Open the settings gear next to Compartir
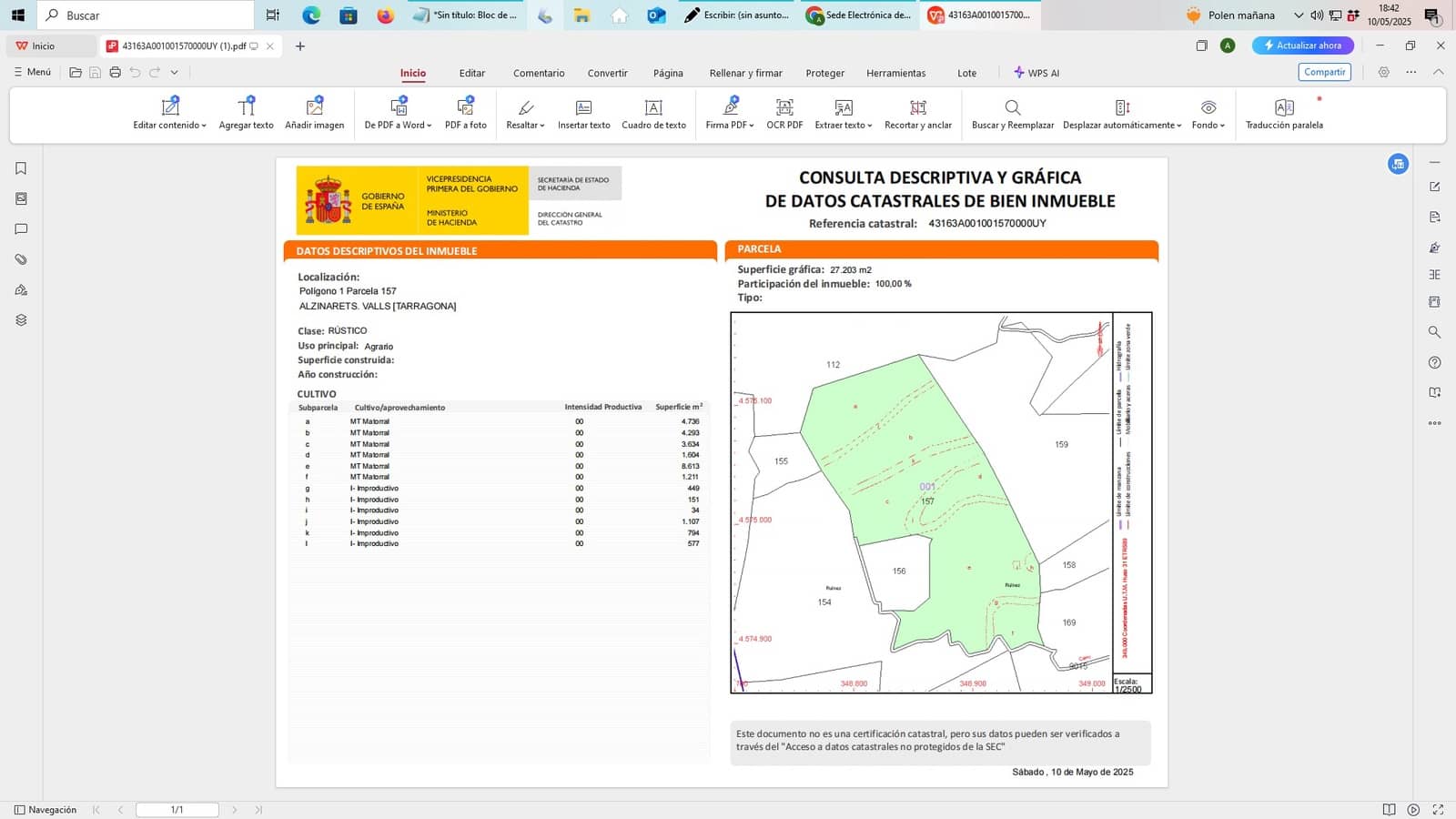Viewport: 1456px width, 819px height. (x=1383, y=72)
